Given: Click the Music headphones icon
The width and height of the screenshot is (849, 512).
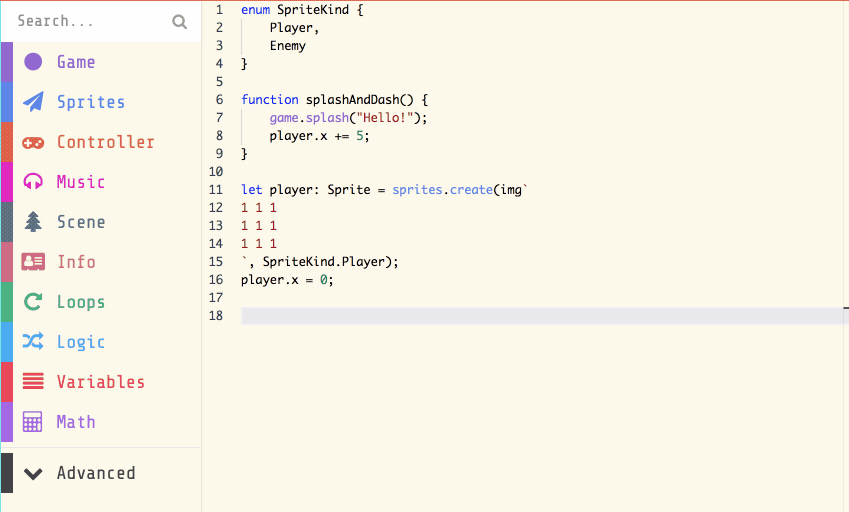Looking at the screenshot, I should click(33, 181).
